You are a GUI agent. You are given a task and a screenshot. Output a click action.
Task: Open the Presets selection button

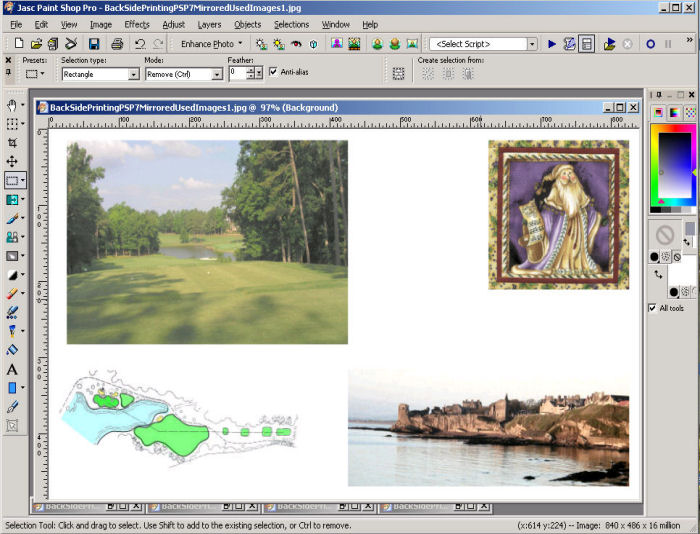36,74
